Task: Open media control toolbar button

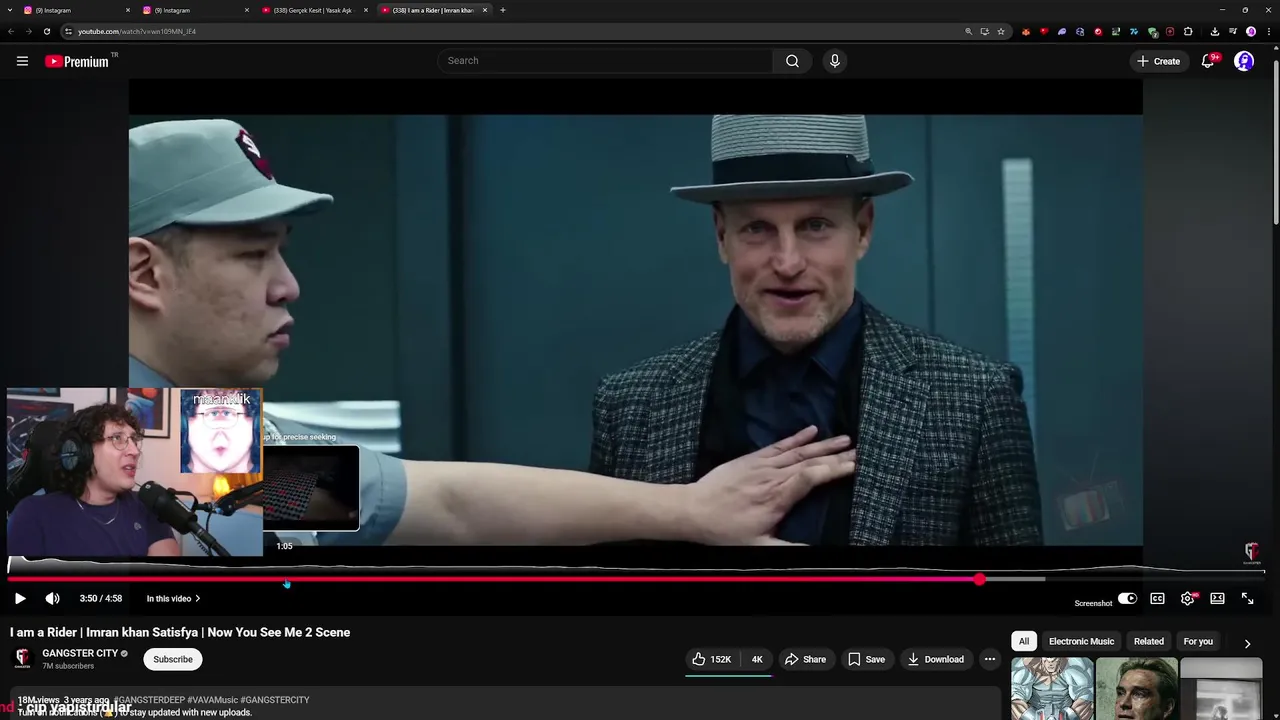Action: (x=1232, y=31)
